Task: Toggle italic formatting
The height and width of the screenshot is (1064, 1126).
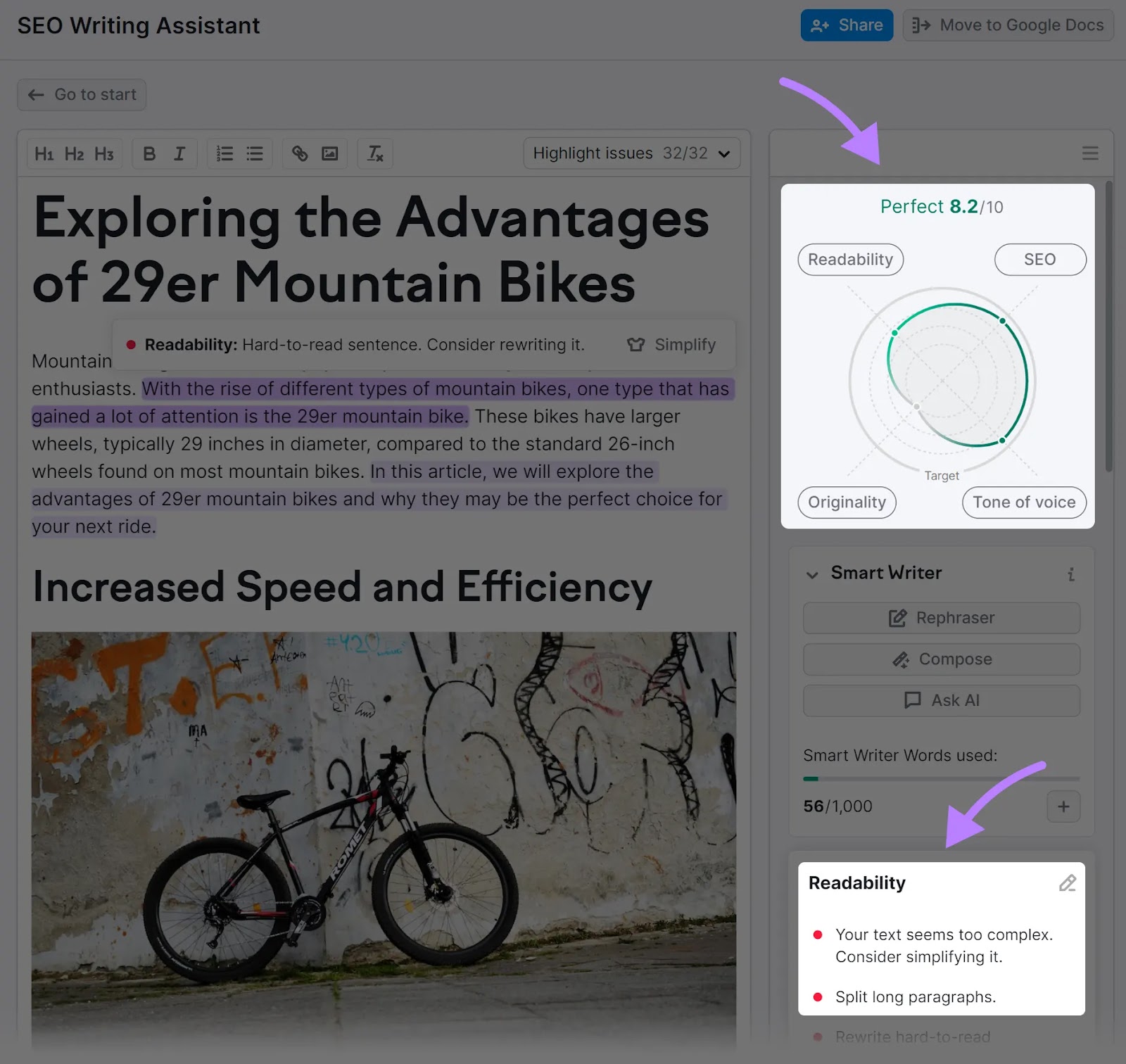Action: click(x=180, y=153)
